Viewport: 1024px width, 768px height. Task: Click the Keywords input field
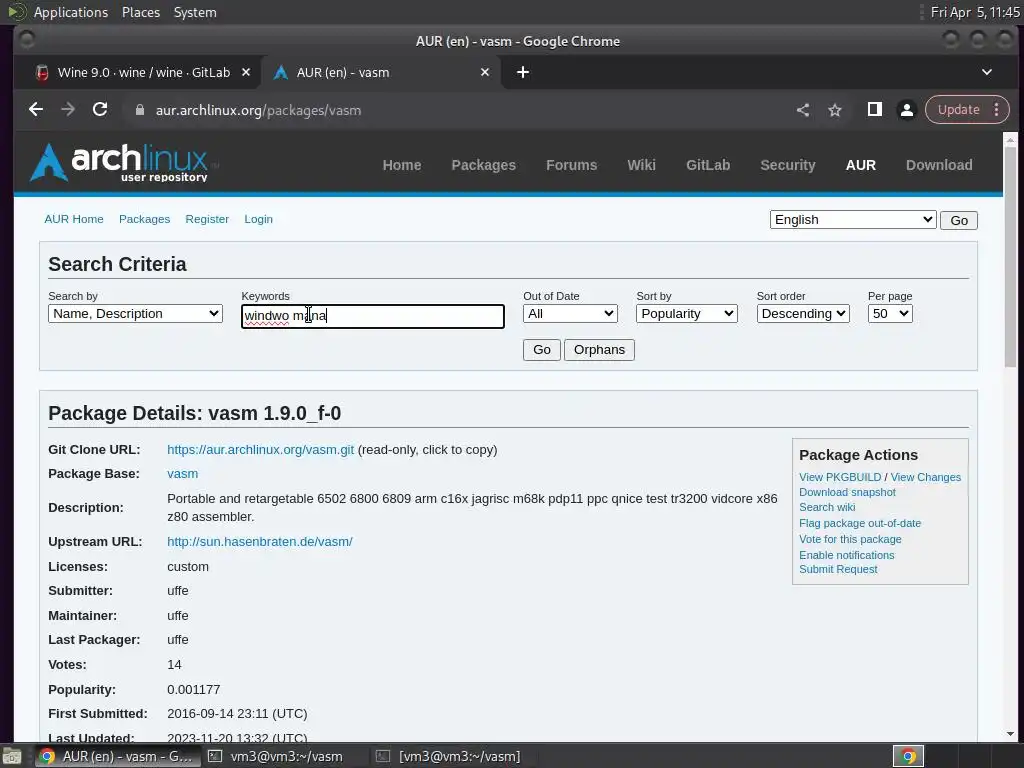[x=373, y=317]
